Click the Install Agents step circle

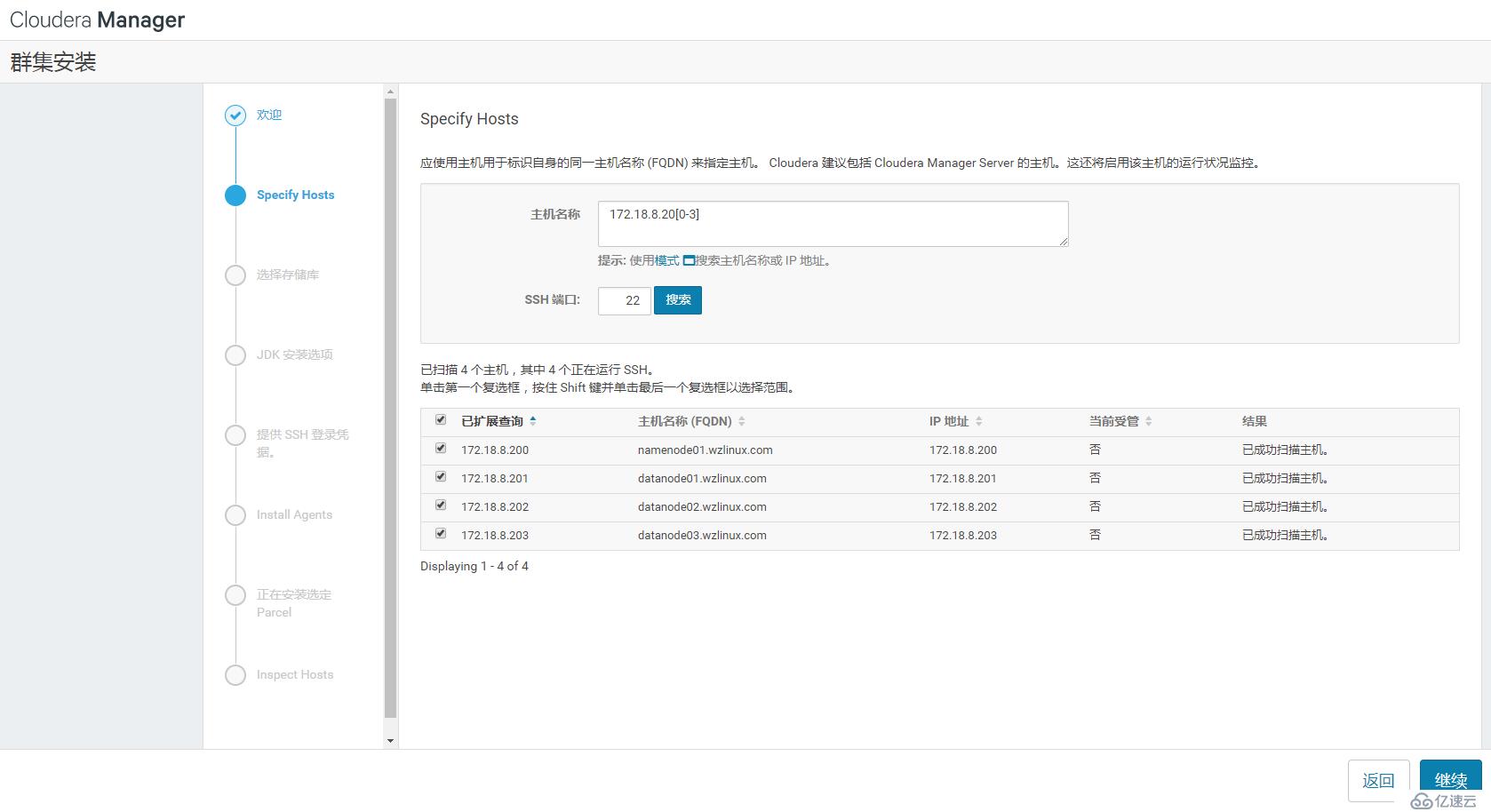(235, 515)
